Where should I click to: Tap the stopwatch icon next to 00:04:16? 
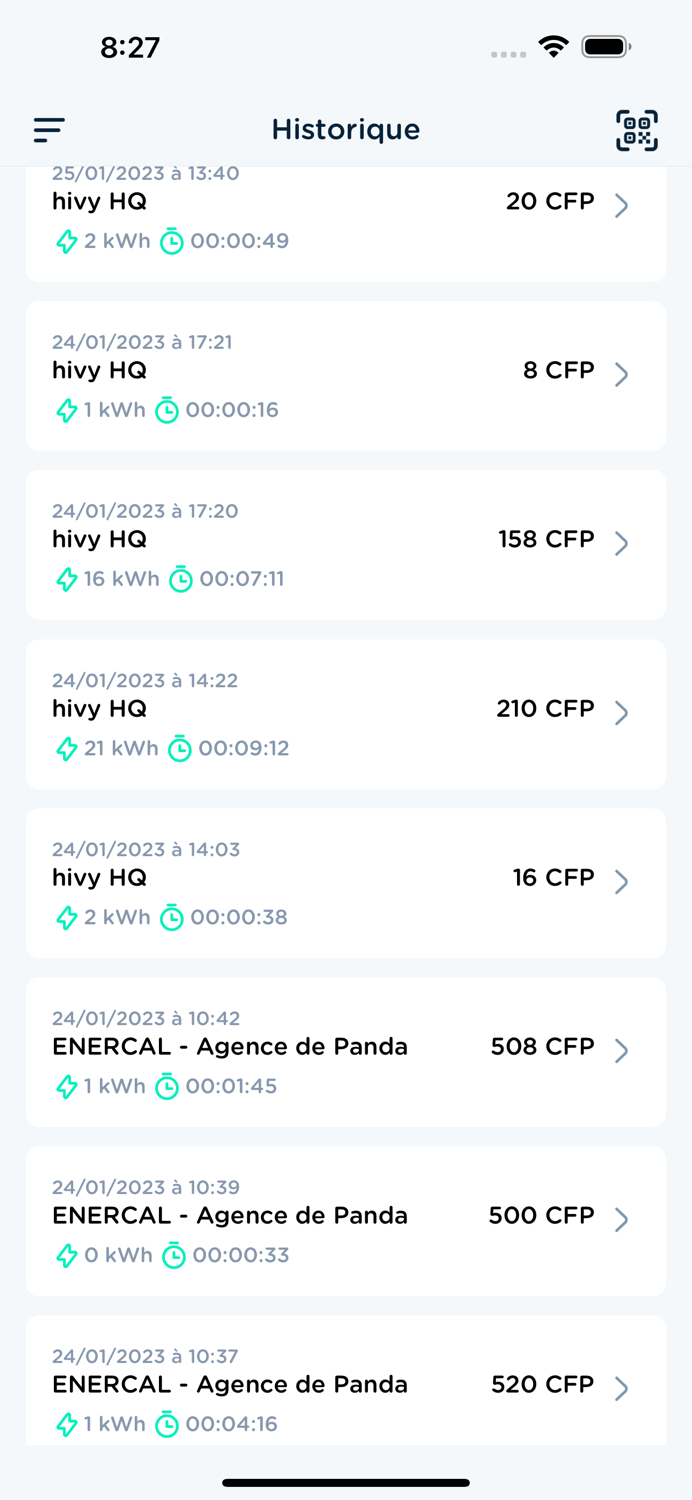pyautogui.click(x=167, y=1425)
